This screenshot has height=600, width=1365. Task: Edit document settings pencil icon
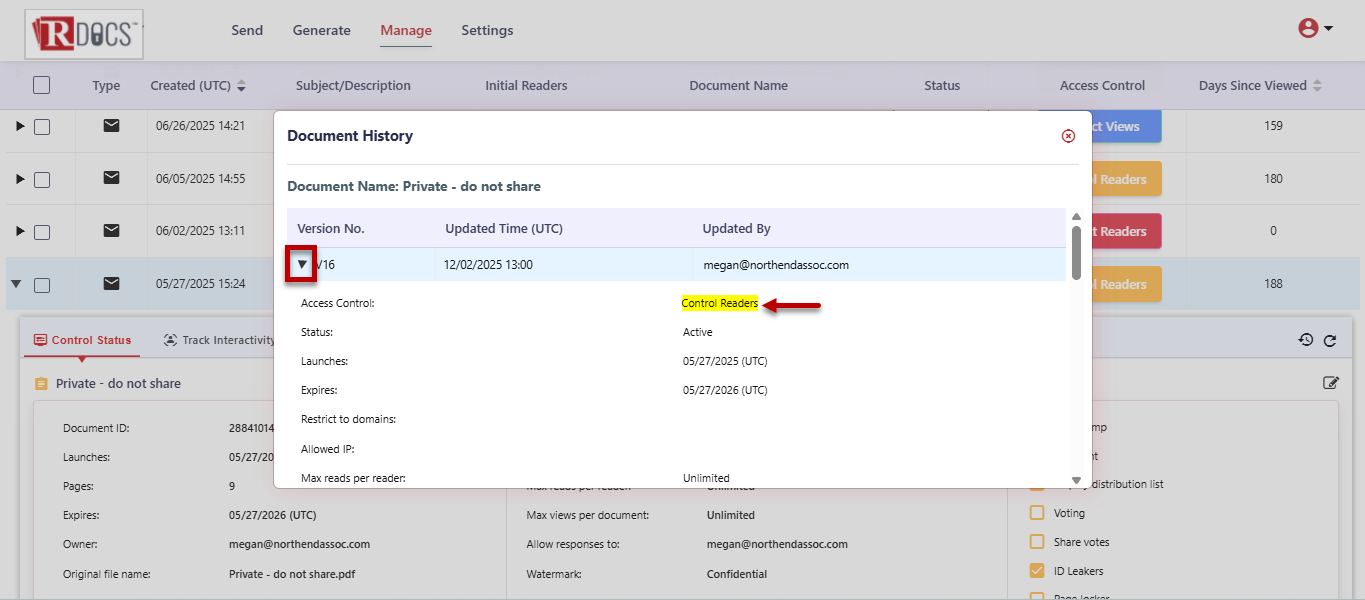(x=1330, y=383)
